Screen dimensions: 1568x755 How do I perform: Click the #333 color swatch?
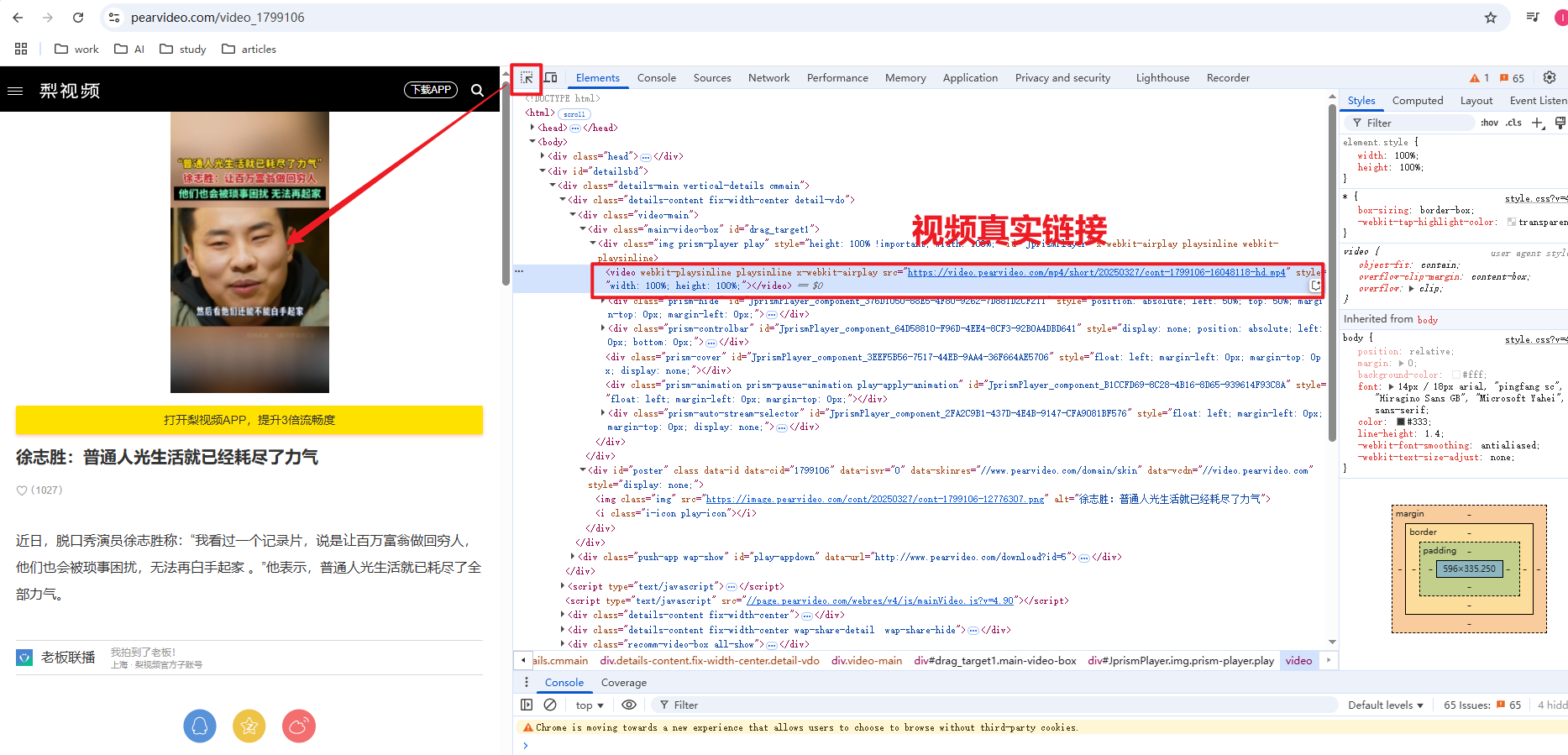click(1401, 422)
